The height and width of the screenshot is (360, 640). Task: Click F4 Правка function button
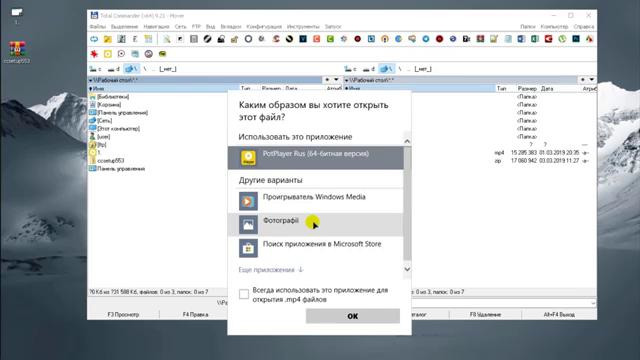(x=196, y=315)
